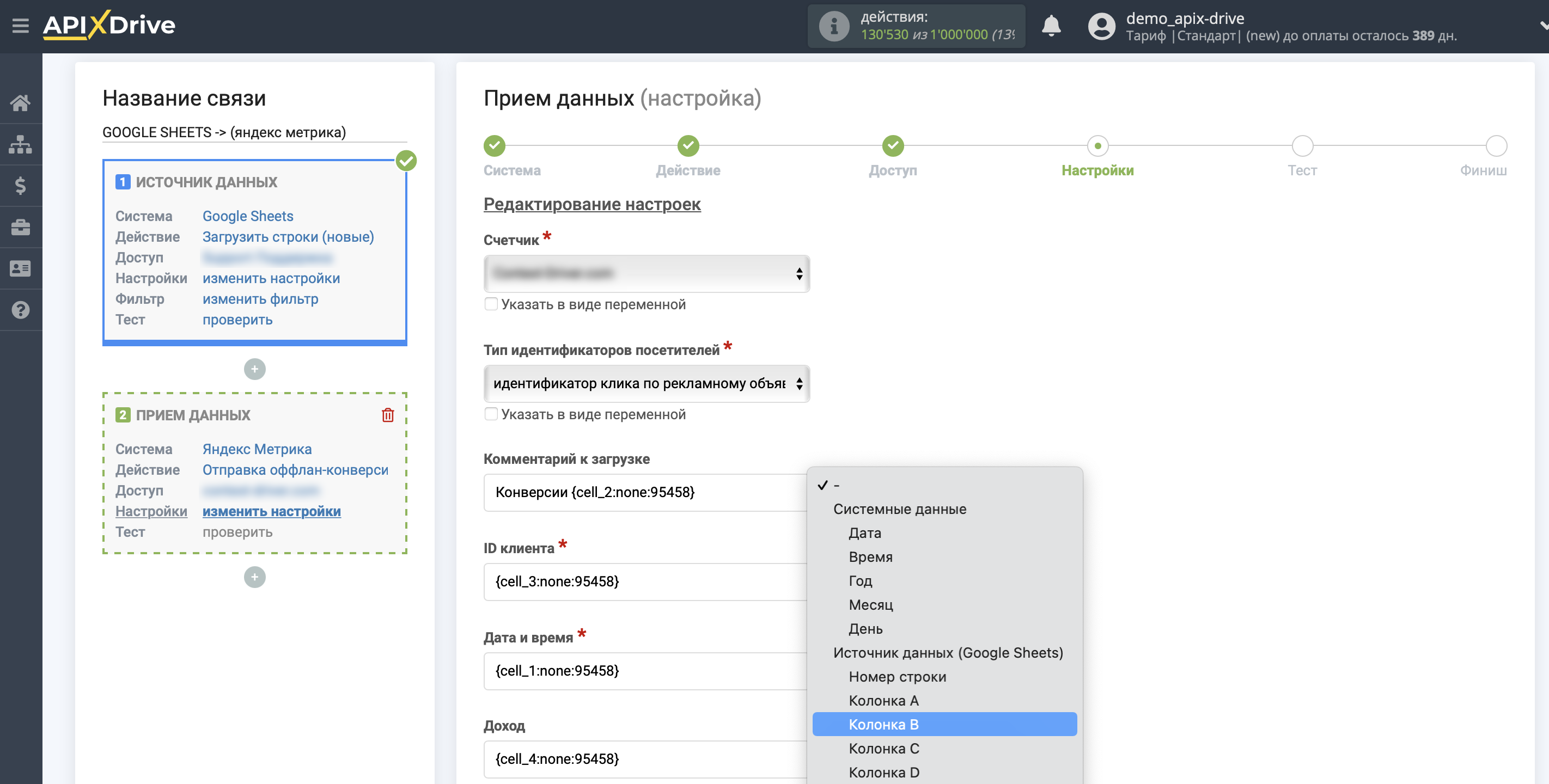Go to home in sidebar
This screenshot has width=1549, height=784.
click(x=21, y=103)
